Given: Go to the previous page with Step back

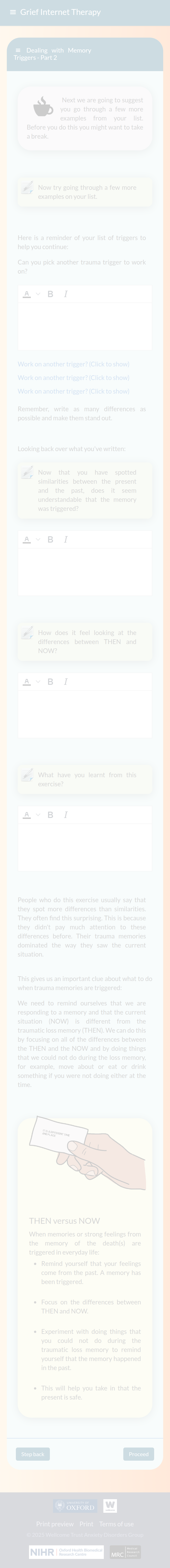Looking at the screenshot, I should point(33,1454).
